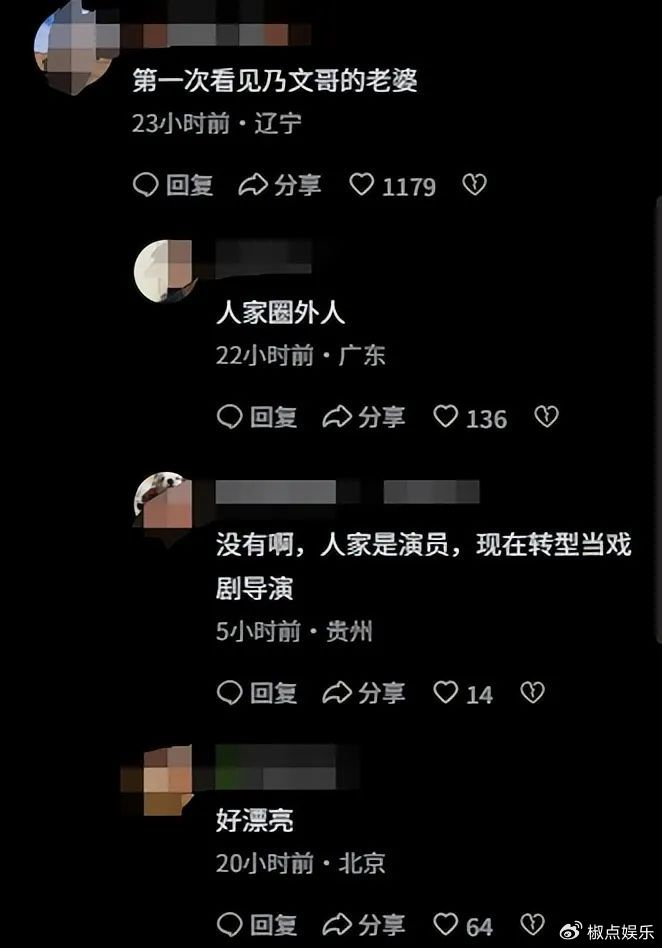This screenshot has height=948, width=662.
Task: Dislike the comment from 贵州
Action: 533,692
